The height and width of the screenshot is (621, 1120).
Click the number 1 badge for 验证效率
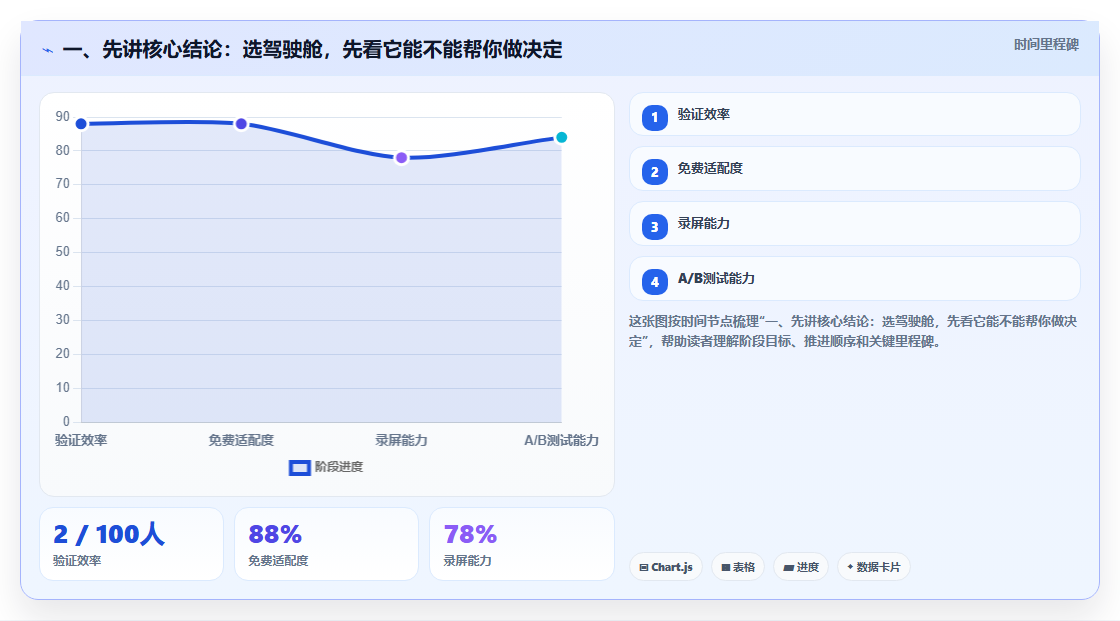coord(654,118)
